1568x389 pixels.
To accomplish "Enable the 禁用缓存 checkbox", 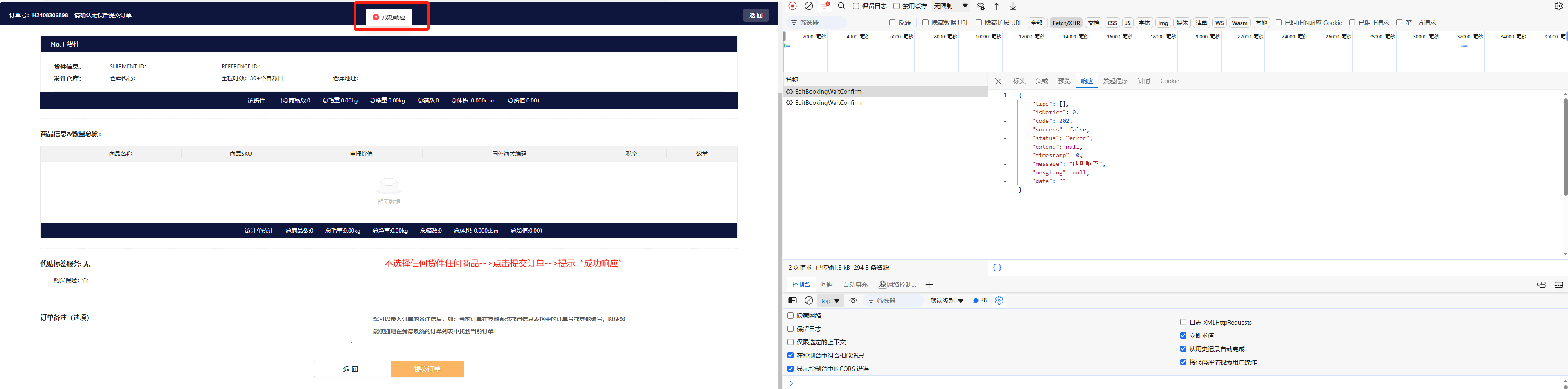I will coord(897,6).
